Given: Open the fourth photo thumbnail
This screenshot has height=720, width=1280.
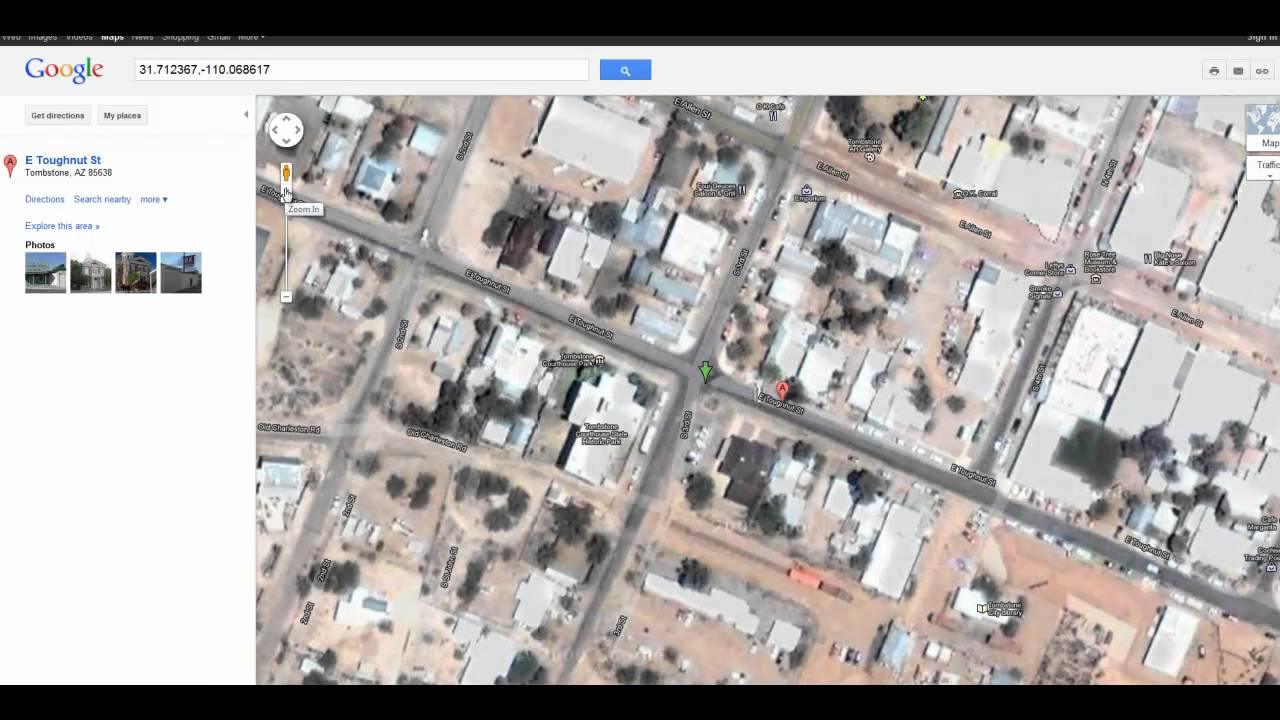Looking at the screenshot, I should point(181,273).
